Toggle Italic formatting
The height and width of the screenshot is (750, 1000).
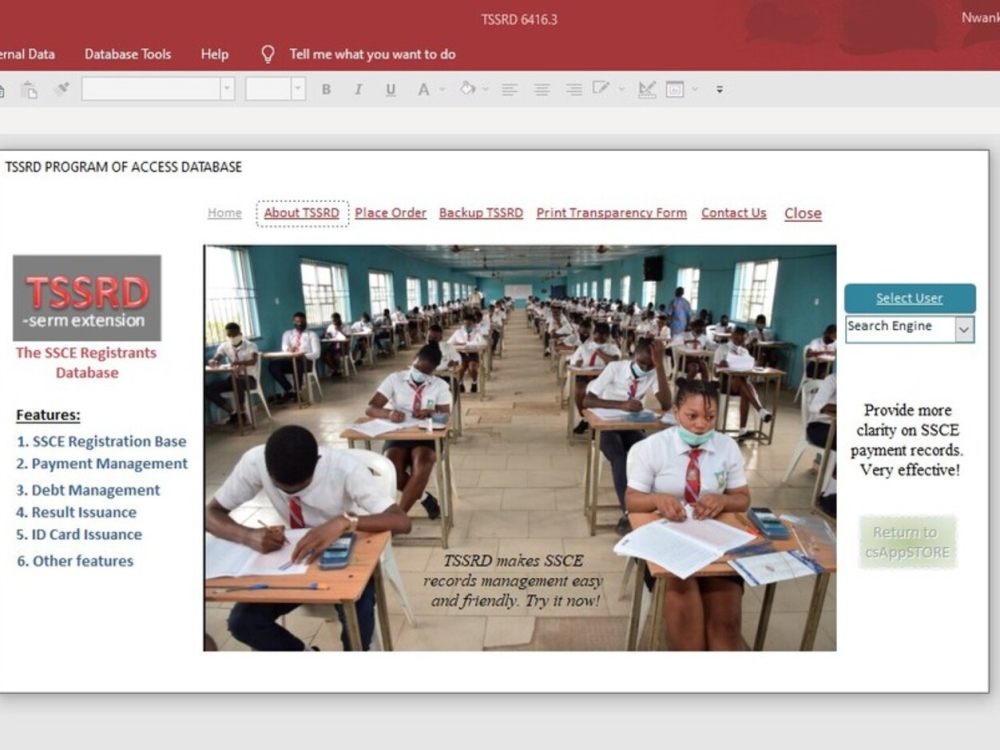click(358, 89)
